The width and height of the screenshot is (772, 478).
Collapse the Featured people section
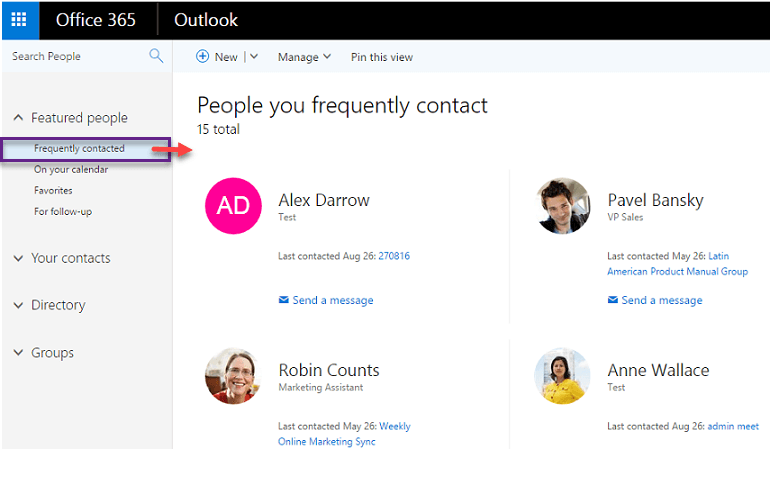pos(18,118)
